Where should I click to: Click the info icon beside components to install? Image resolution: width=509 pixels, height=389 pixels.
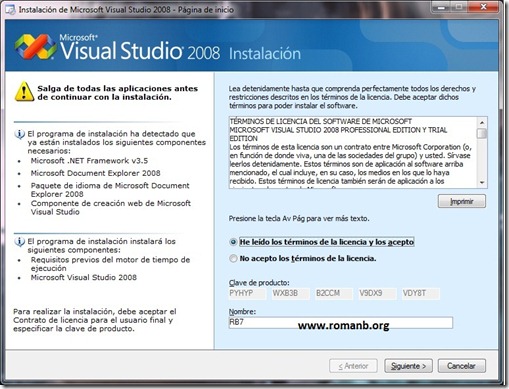pos(19,242)
